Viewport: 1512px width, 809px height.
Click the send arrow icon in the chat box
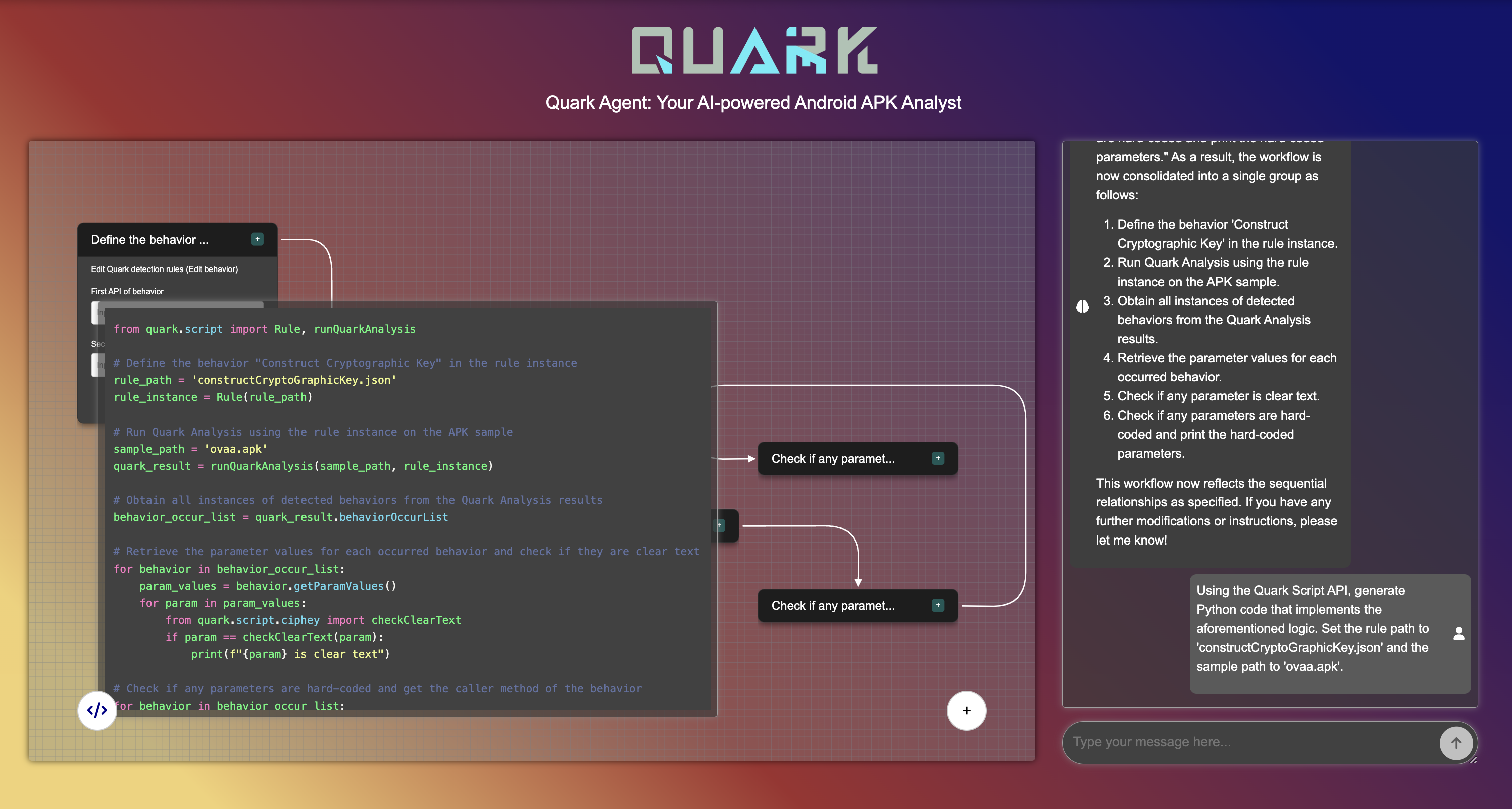click(1456, 743)
